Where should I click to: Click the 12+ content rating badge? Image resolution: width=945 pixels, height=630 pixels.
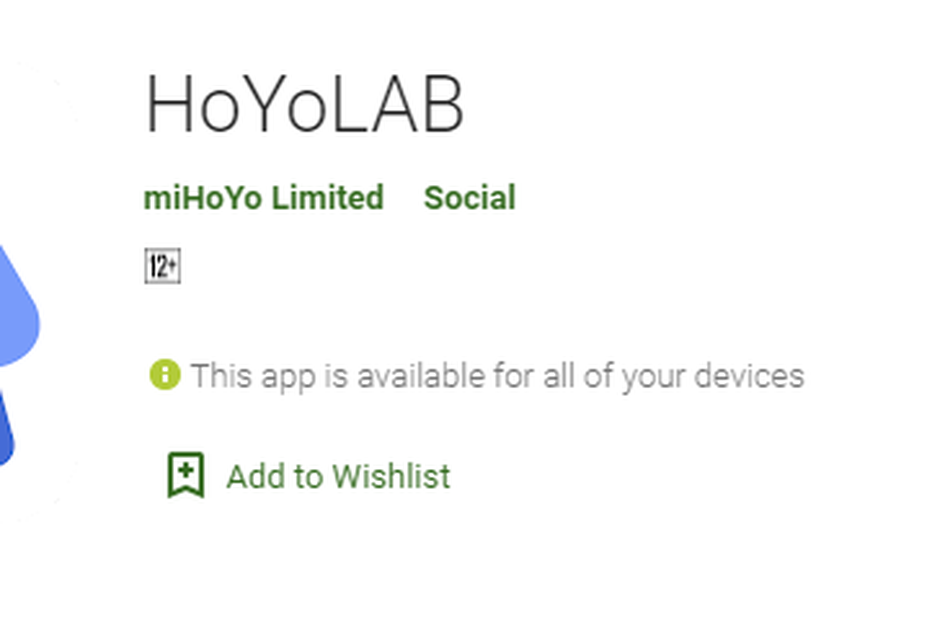[163, 266]
